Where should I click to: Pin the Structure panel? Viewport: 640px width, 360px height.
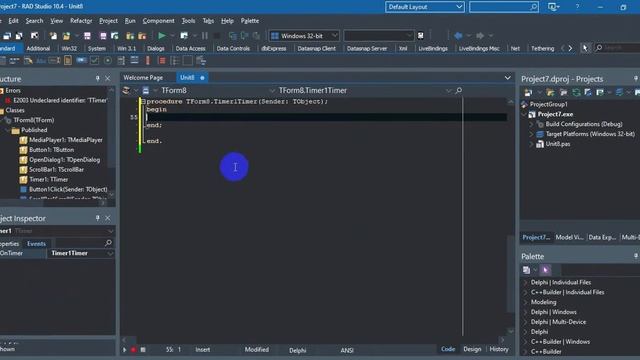(98, 78)
